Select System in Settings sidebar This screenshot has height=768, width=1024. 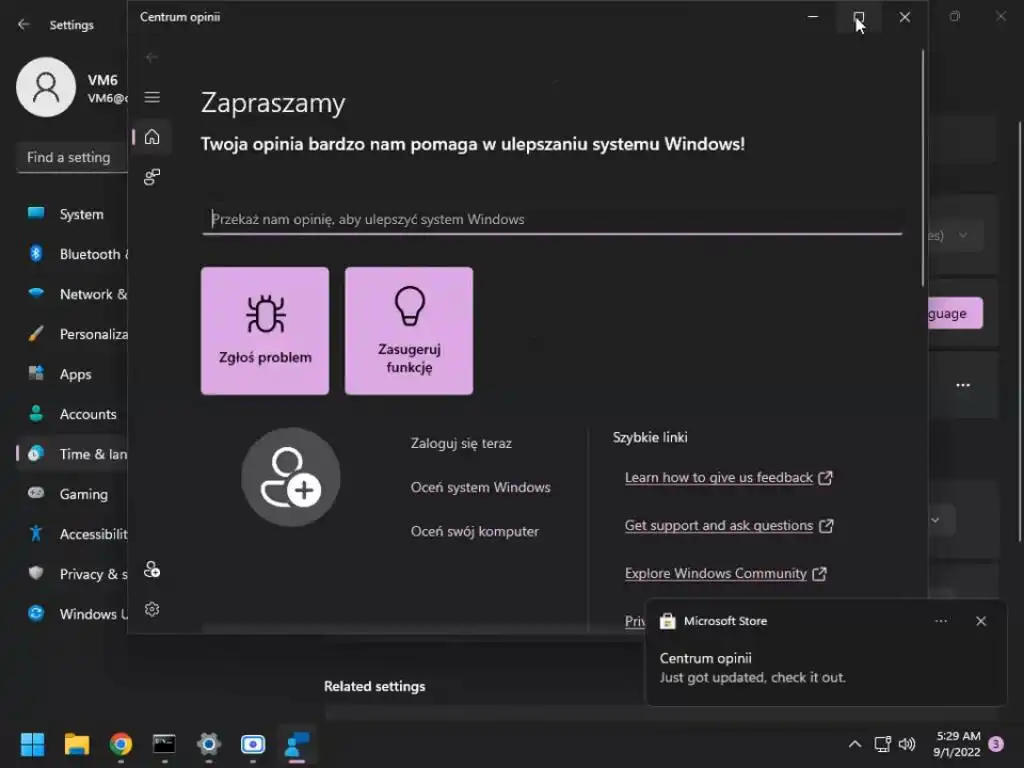(72, 214)
